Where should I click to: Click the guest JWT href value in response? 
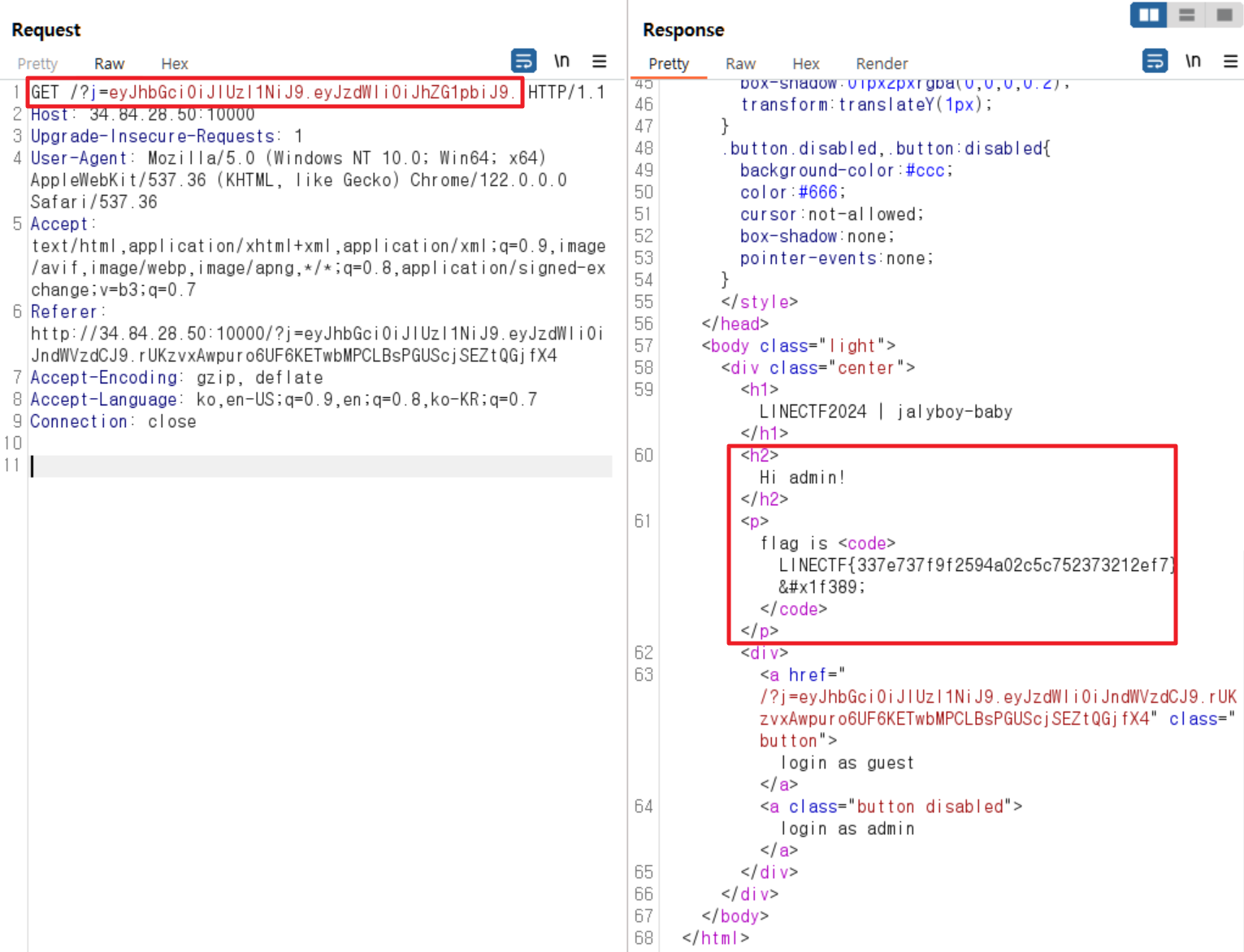tap(998, 708)
